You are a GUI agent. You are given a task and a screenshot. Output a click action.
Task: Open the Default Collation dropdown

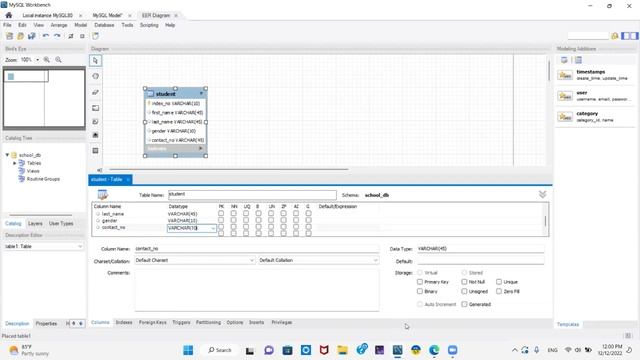[375, 260]
